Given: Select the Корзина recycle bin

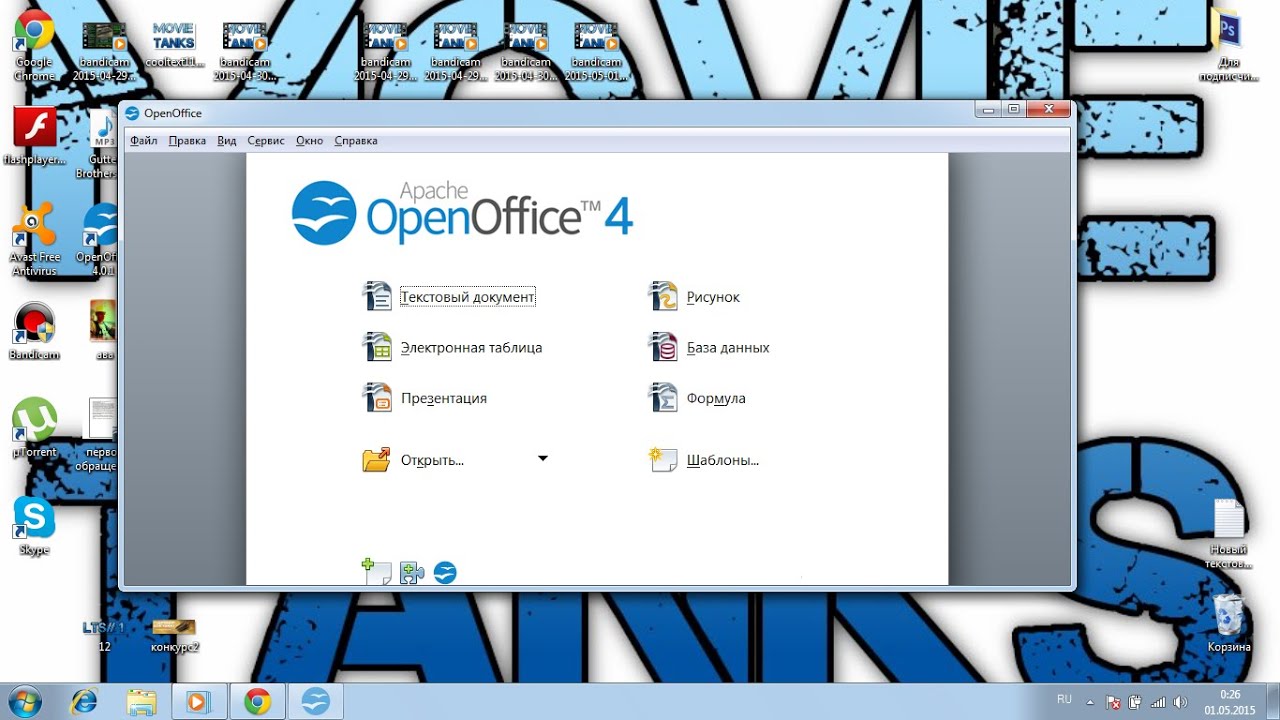Looking at the screenshot, I should [1229, 623].
